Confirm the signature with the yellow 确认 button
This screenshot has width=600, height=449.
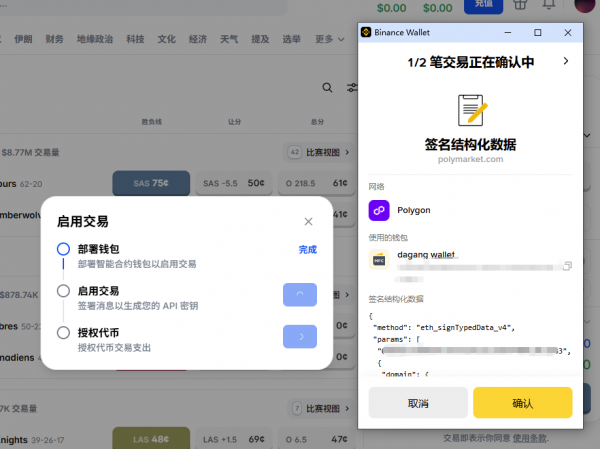522,402
